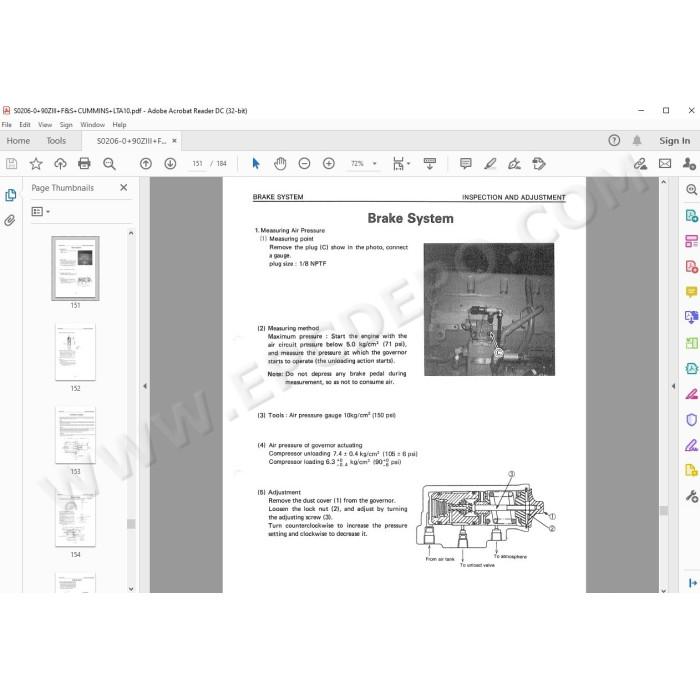The height and width of the screenshot is (700, 700).
Task: Open the Help menu
Action: click(x=119, y=125)
